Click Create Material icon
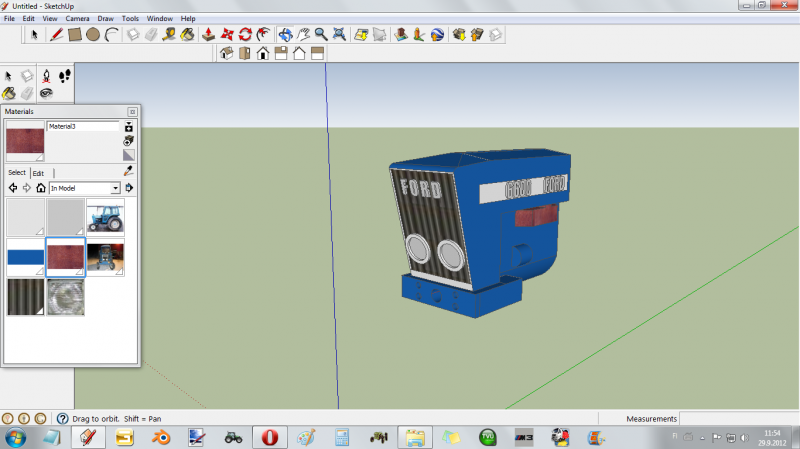 point(129,141)
